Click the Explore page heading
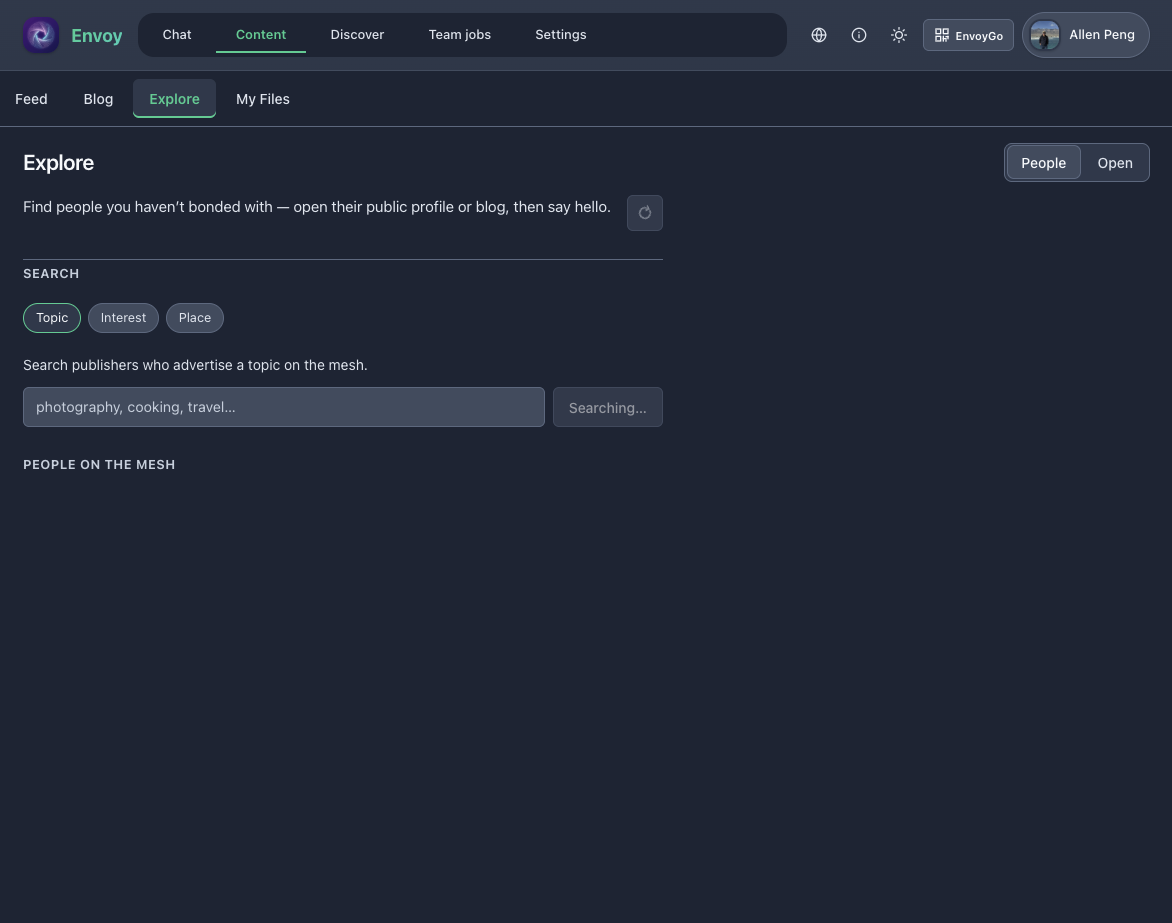The image size is (1172, 923). click(58, 163)
